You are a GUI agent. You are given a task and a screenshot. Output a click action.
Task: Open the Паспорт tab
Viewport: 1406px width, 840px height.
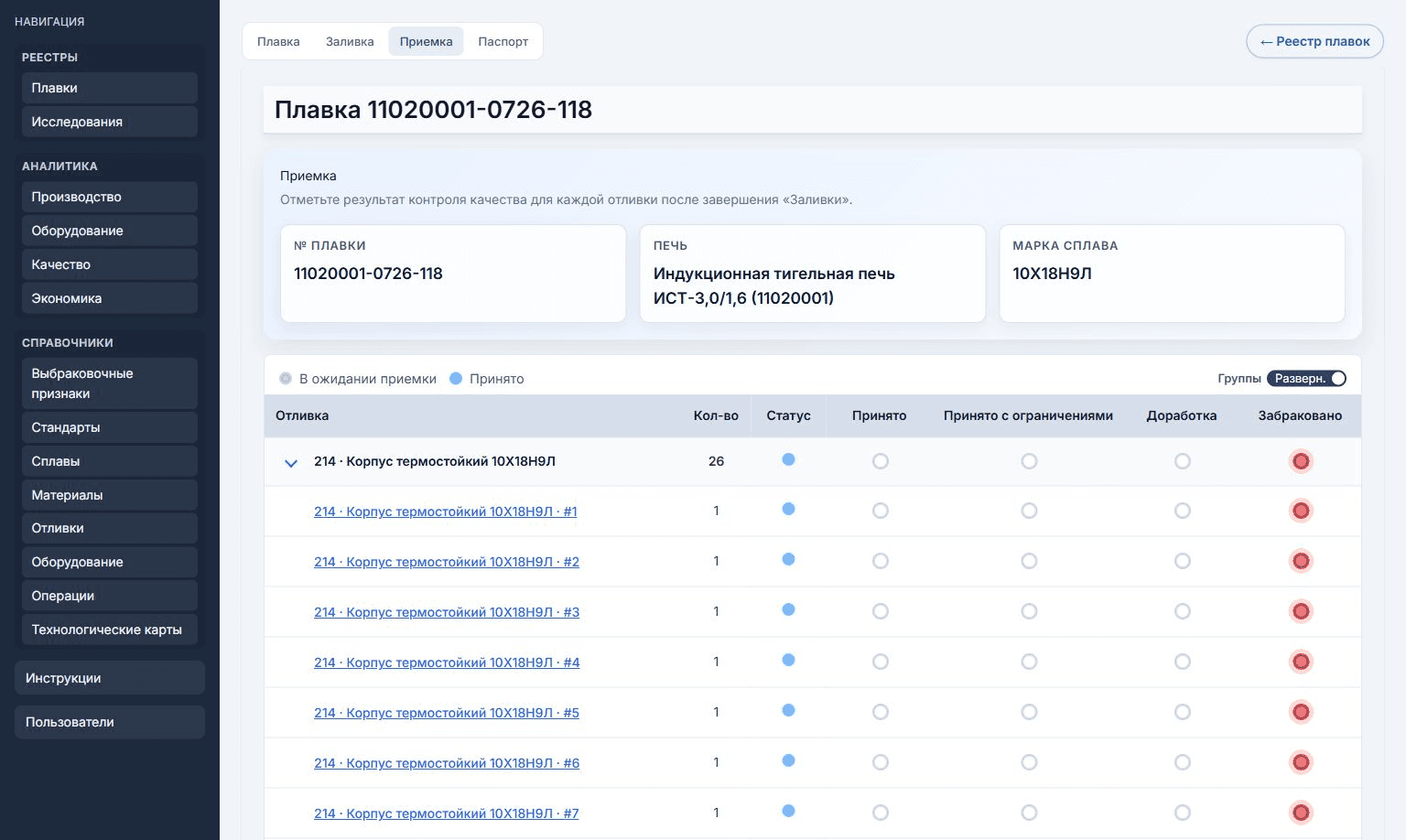(503, 41)
